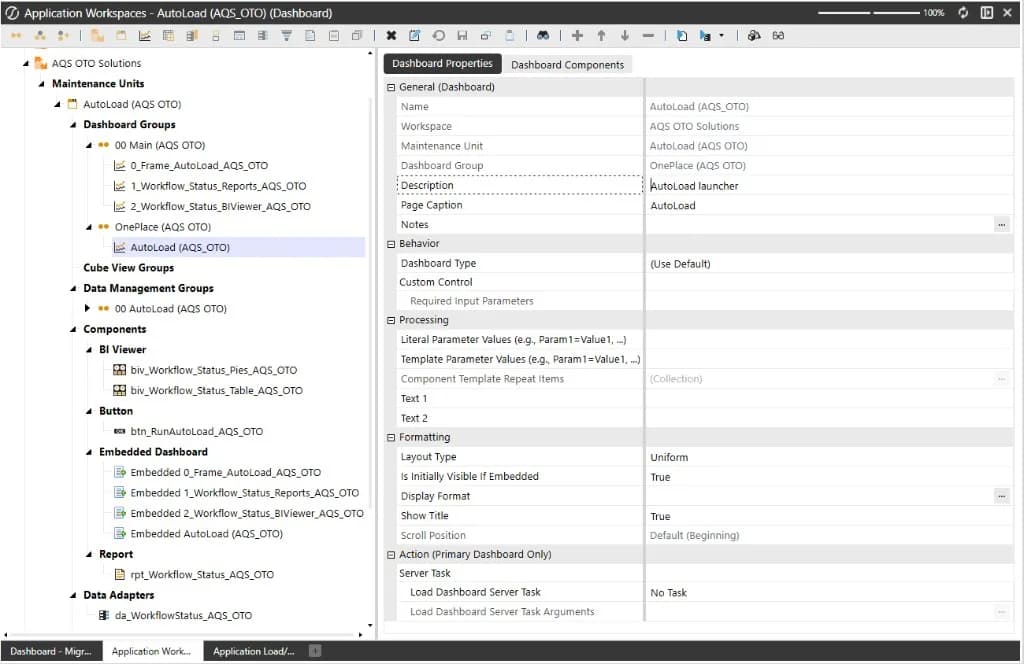
Task: Click the first orange dots toolbar icon
Action: tap(16, 36)
